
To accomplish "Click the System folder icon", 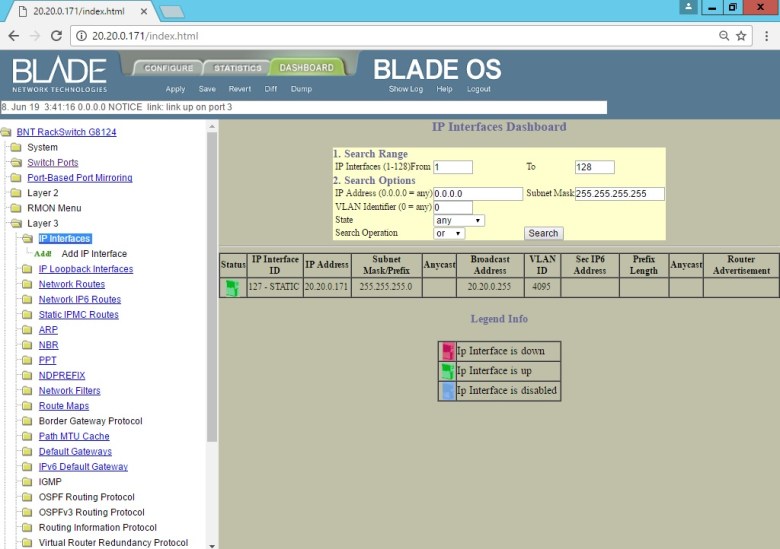I will pos(16,147).
